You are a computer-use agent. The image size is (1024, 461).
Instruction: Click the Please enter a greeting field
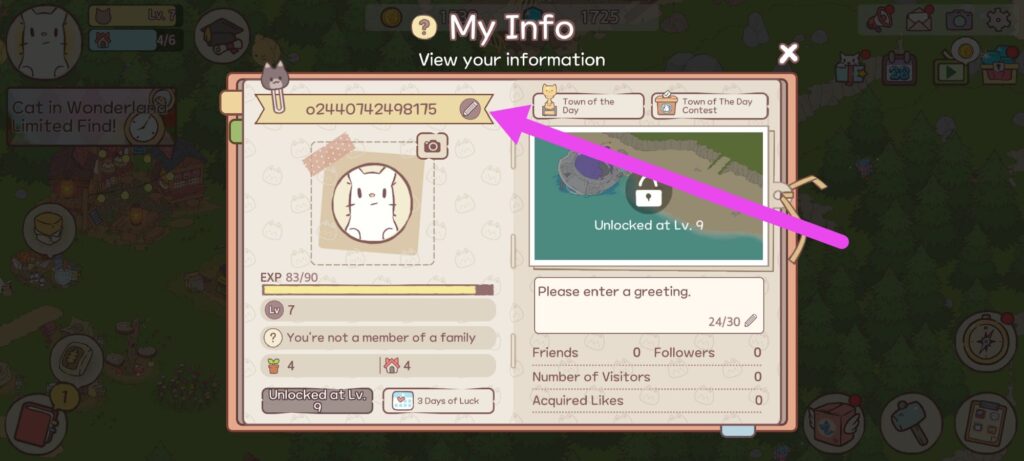click(x=648, y=305)
